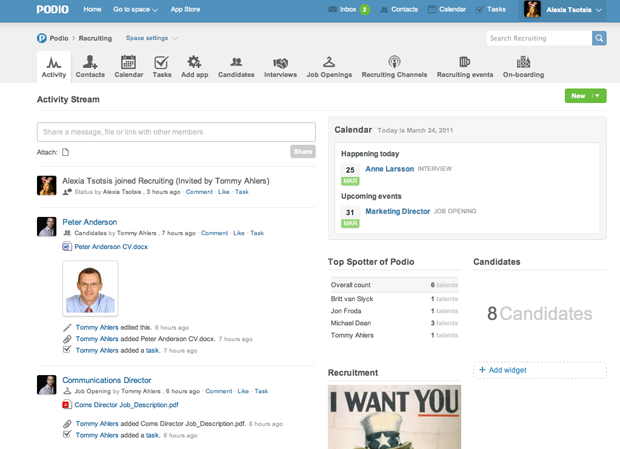Open App Store in the top menu

pos(185,9)
